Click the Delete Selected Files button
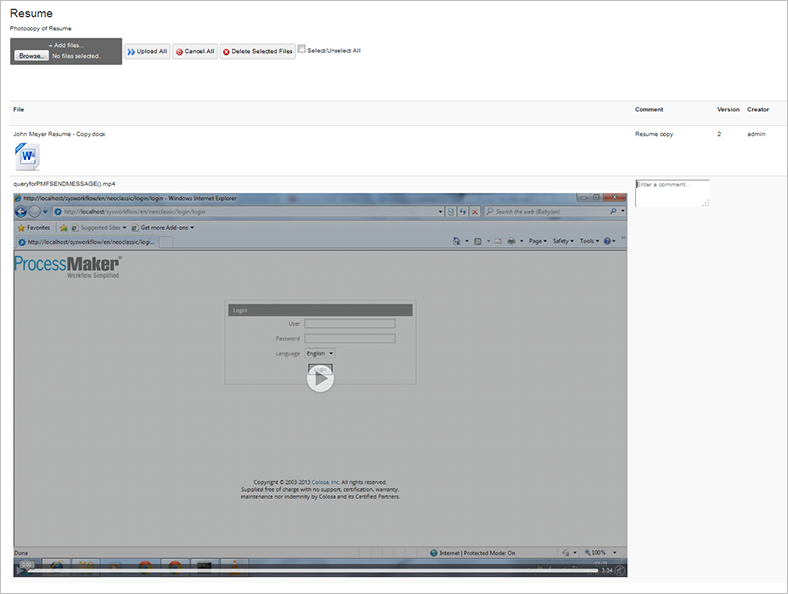The height and width of the screenshot is (594, 788). coord(257,51)
